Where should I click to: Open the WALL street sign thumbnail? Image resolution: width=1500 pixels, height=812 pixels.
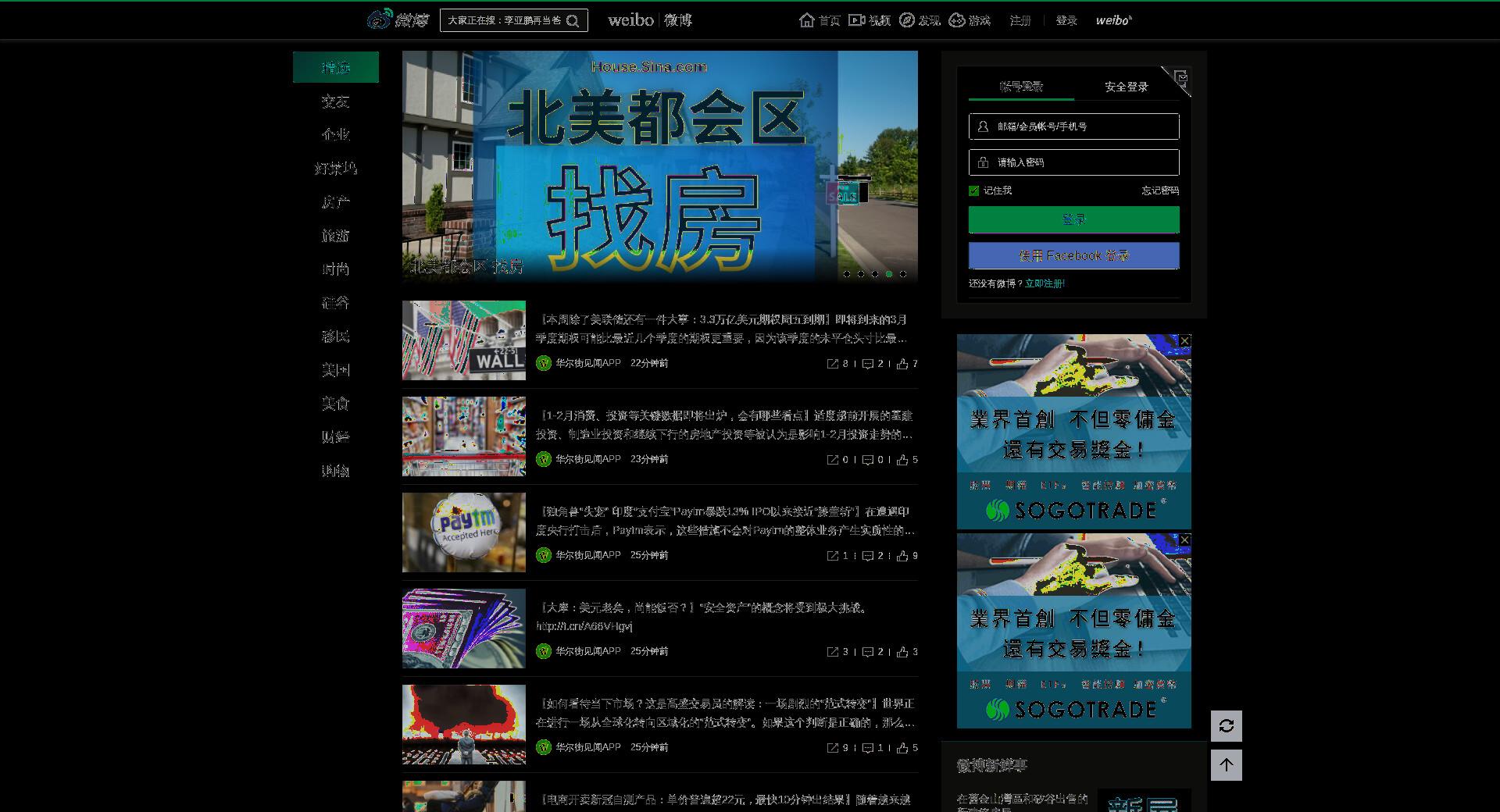point(464,340)
